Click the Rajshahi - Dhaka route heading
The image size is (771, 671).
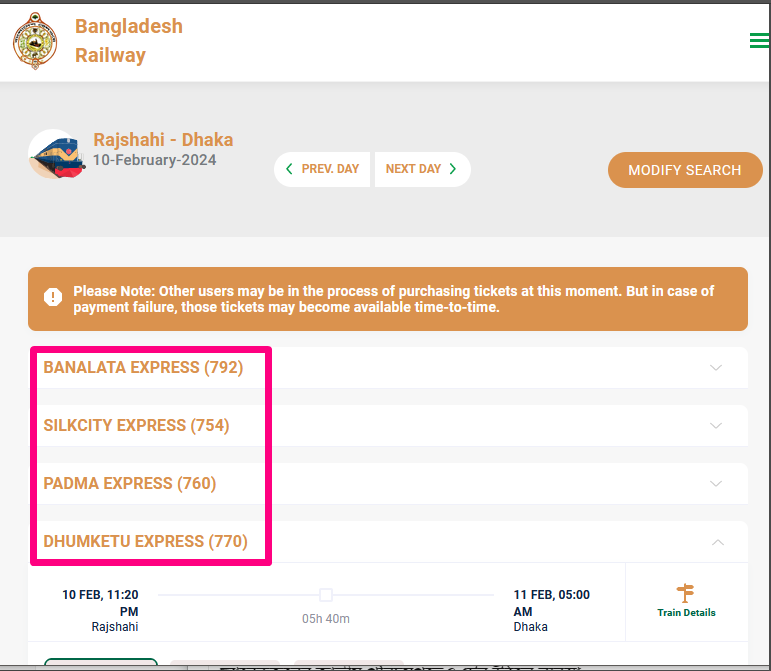point(163,140)
